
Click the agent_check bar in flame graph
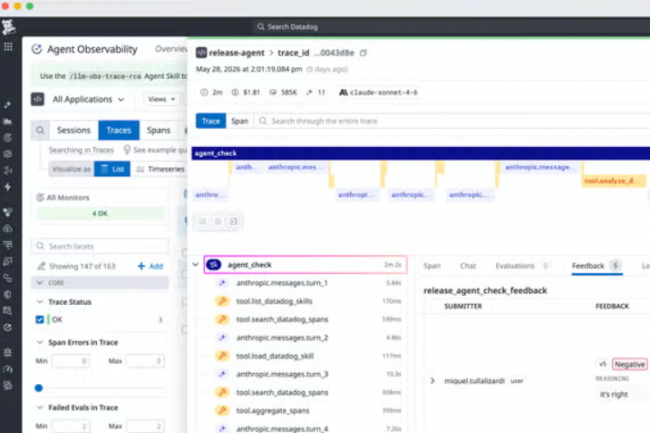coord(420,153)
